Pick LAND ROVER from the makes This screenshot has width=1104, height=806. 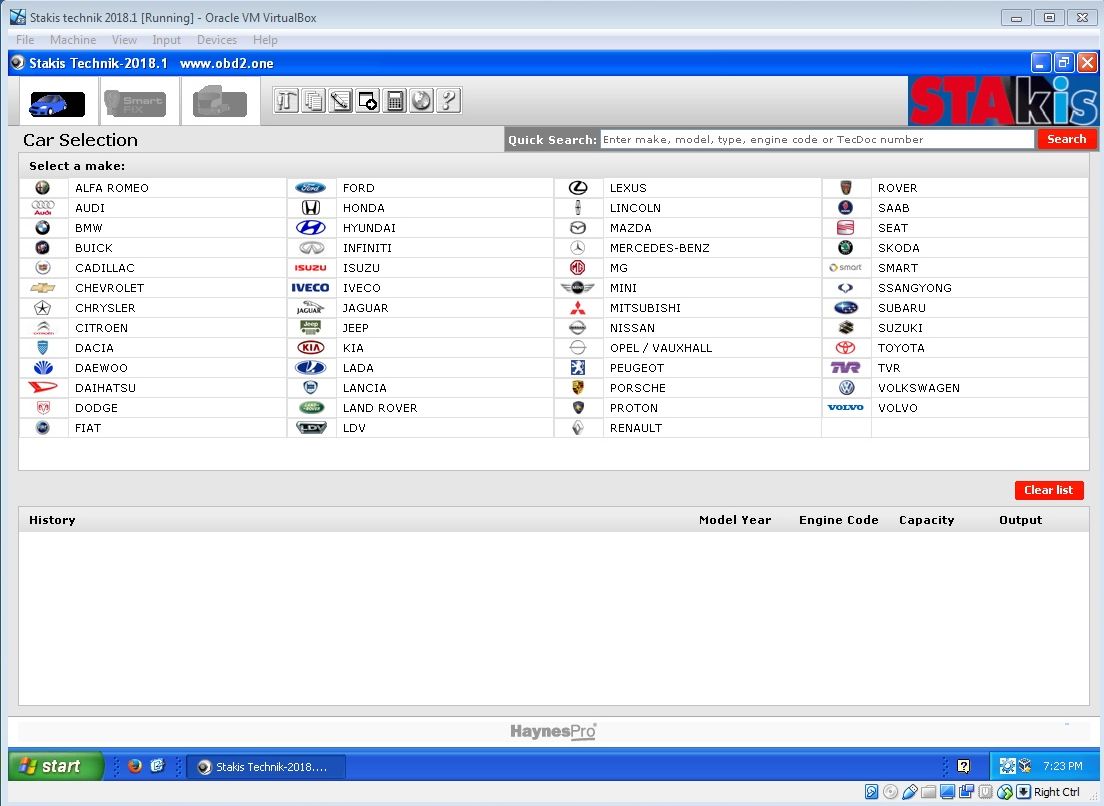pos(380,408)
